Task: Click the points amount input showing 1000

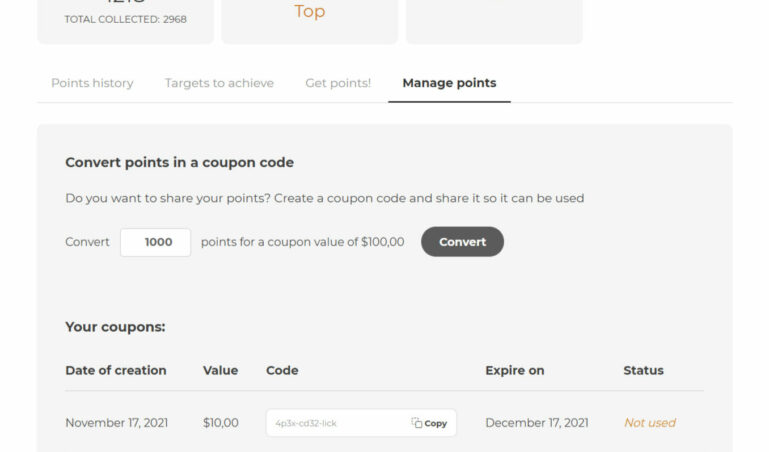Action: (x=155, y=242)
